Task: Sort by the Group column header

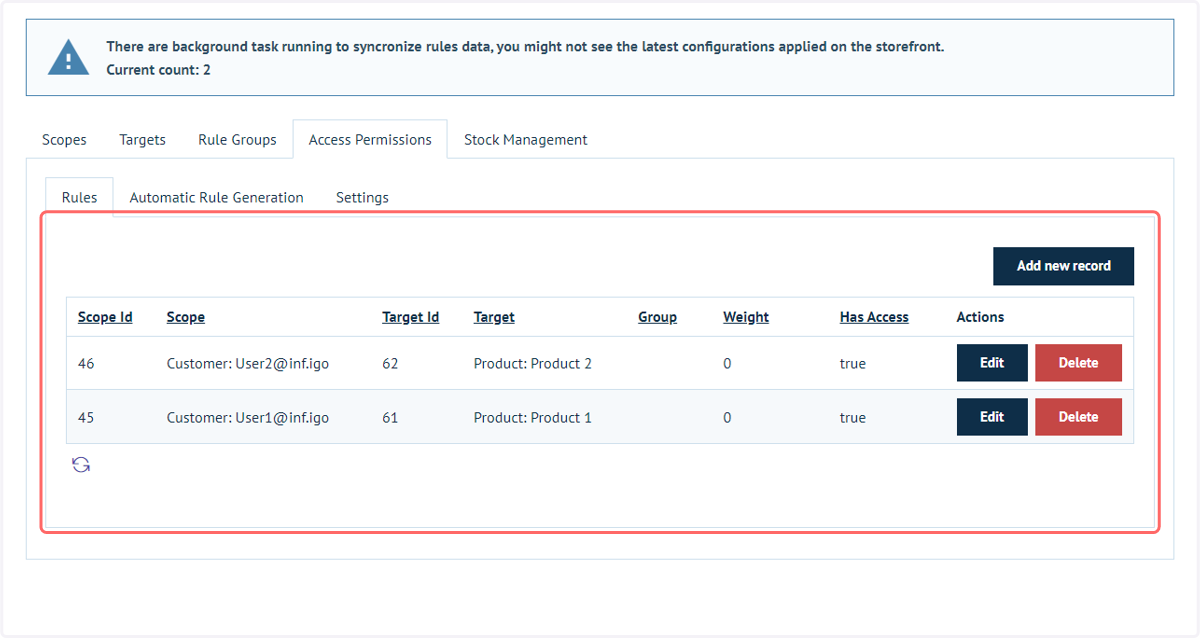Action: 657,317
